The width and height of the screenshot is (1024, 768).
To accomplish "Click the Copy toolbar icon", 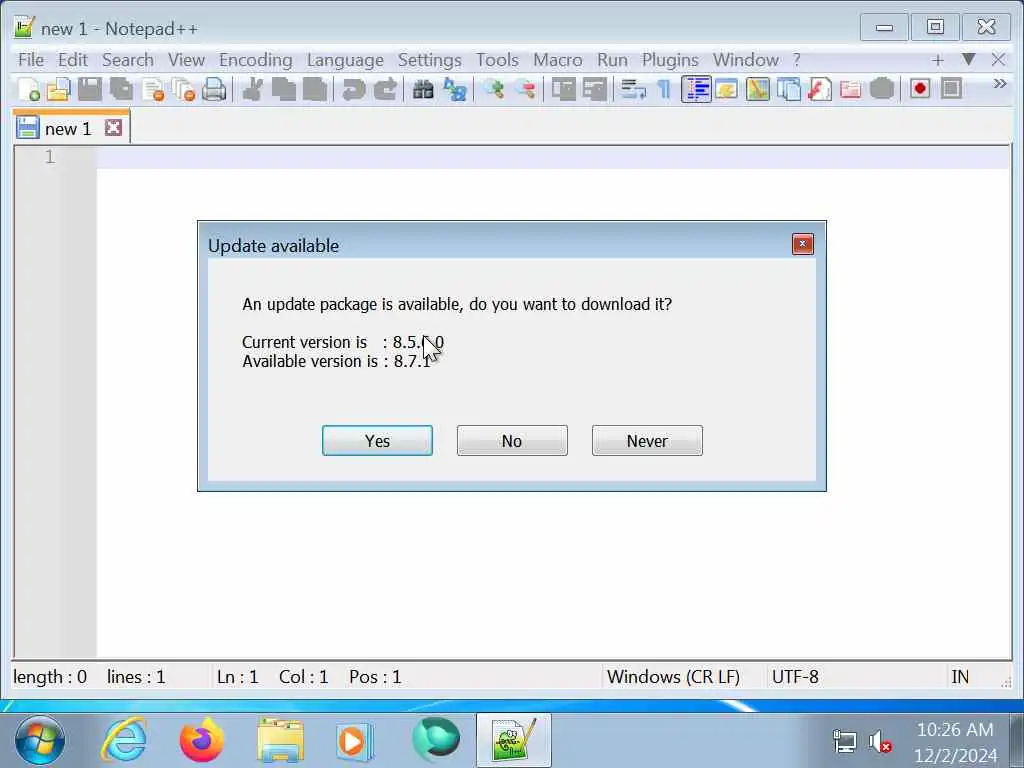I will point(283,89).
